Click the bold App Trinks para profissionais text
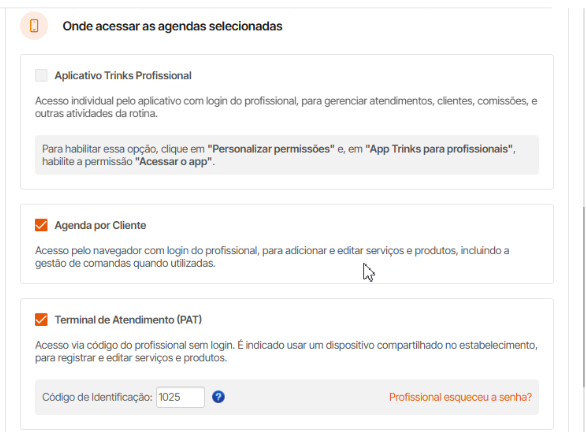 point(439,149)
